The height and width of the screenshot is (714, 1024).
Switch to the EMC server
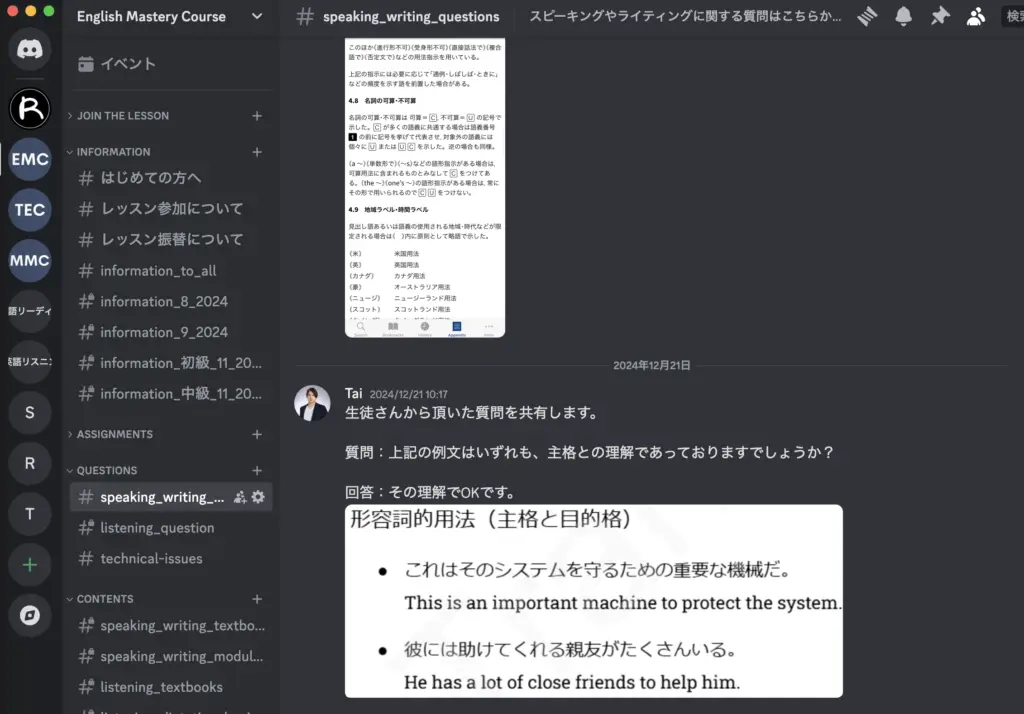click(30, 159)
